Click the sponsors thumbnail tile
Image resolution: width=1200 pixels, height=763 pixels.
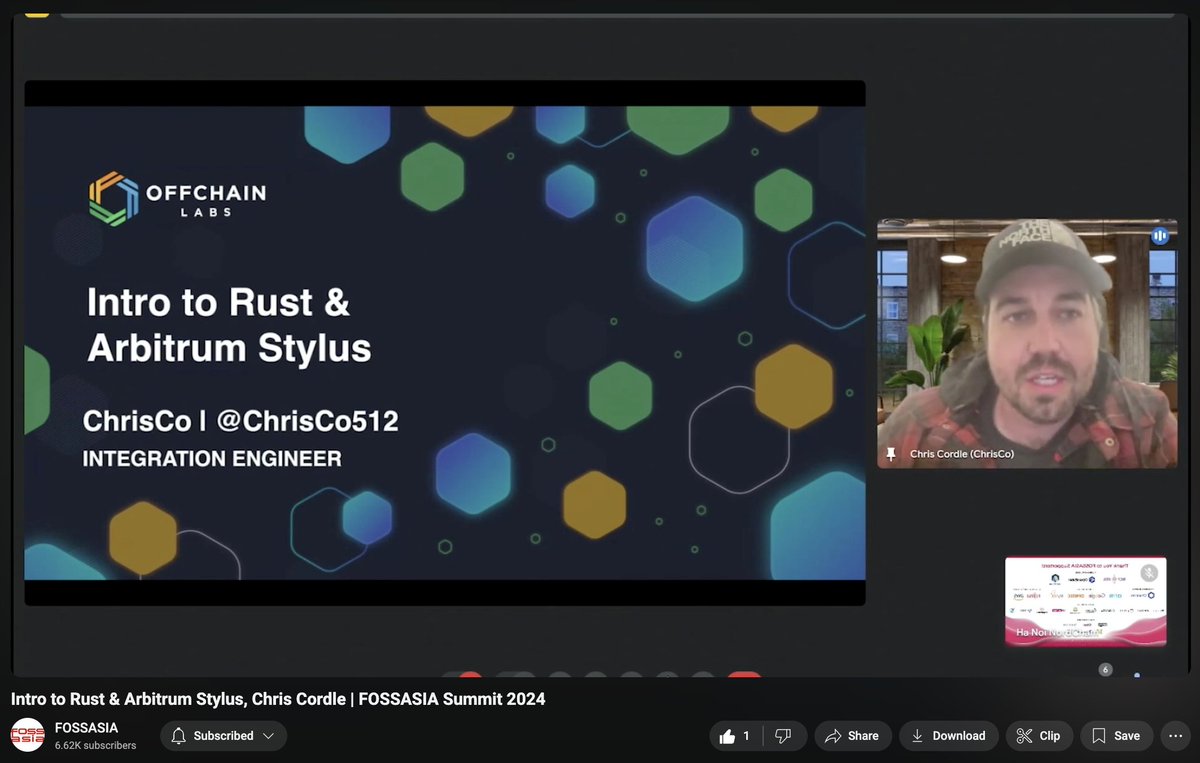click(1085, 601)
